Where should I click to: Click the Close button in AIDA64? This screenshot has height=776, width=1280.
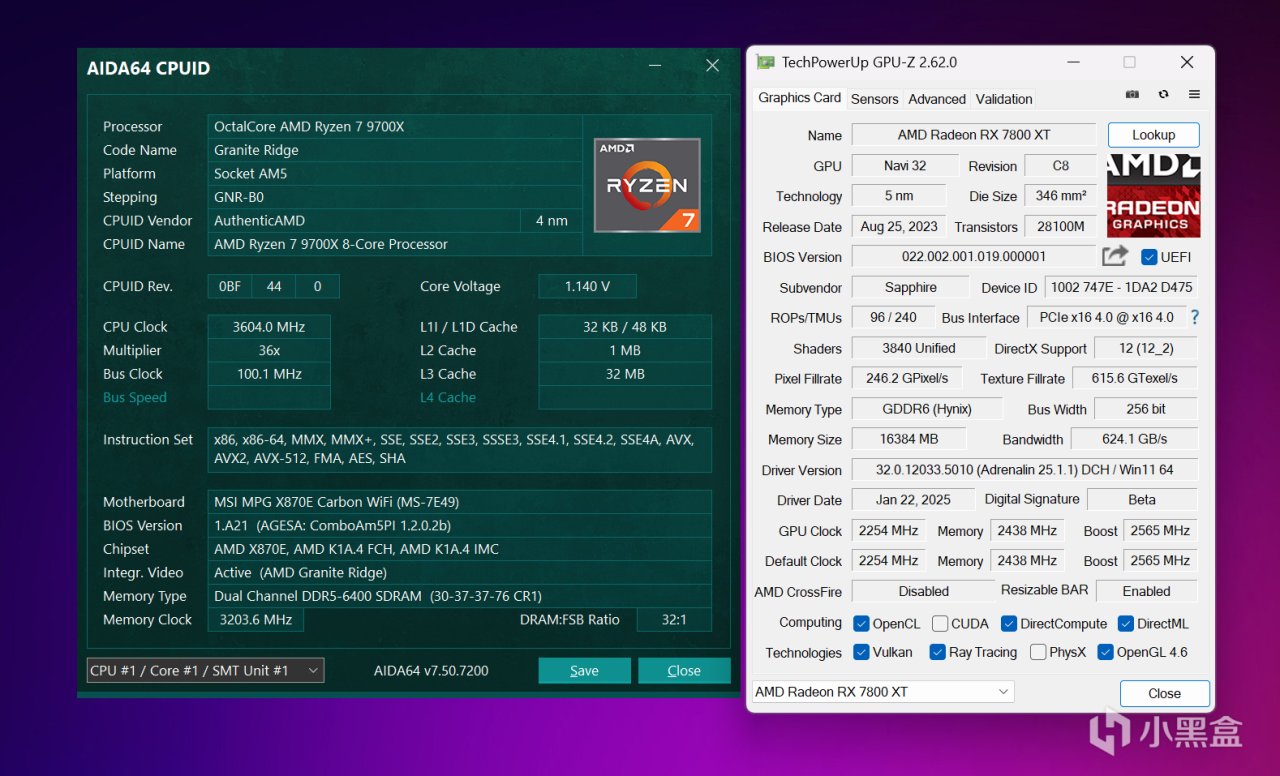[684, 670]
